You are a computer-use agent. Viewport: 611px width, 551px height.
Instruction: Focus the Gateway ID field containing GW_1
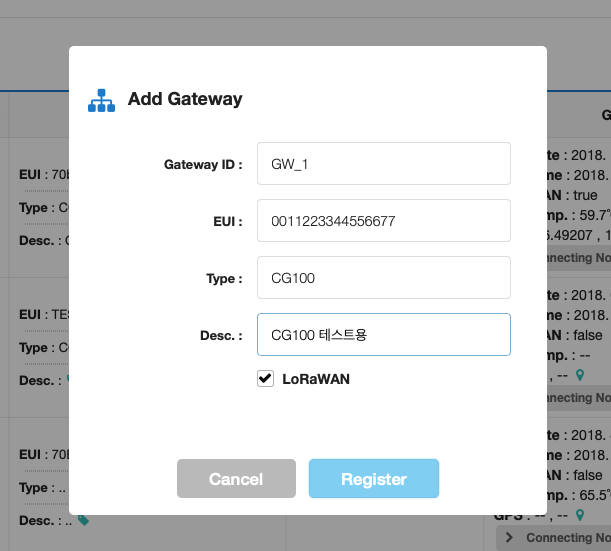(x=383, y=163)
